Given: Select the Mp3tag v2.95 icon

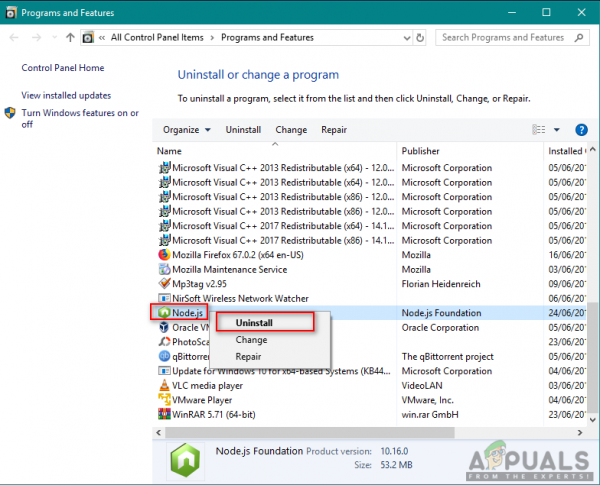Looking at the screenshot, I should 164,284.
